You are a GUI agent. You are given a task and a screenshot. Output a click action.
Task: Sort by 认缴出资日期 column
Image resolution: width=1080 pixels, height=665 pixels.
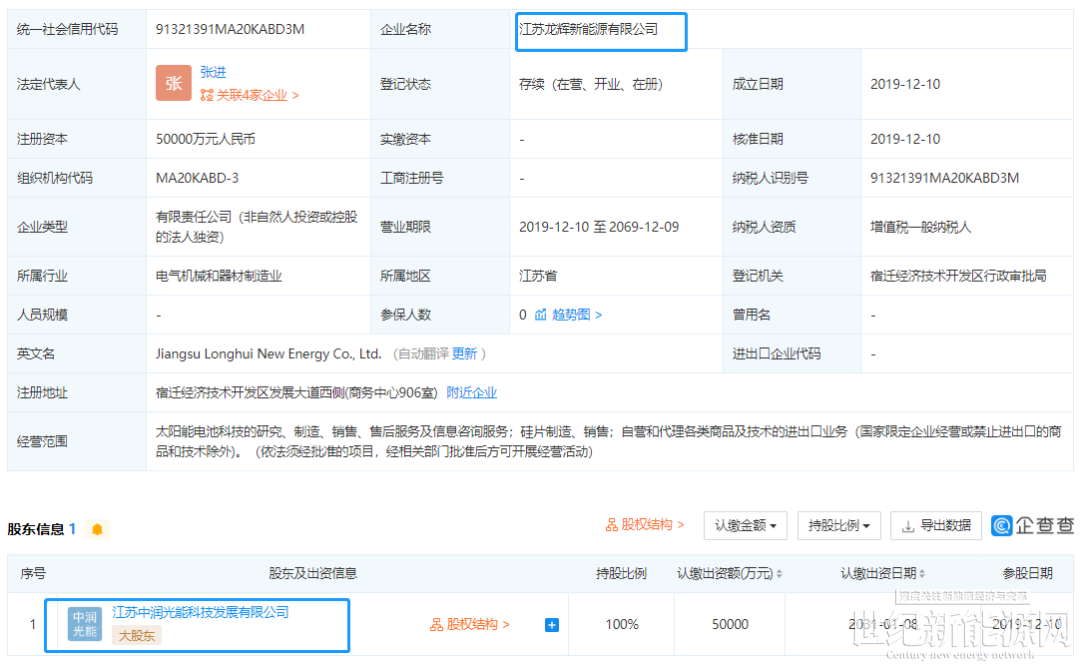click(x=883, y=574)
